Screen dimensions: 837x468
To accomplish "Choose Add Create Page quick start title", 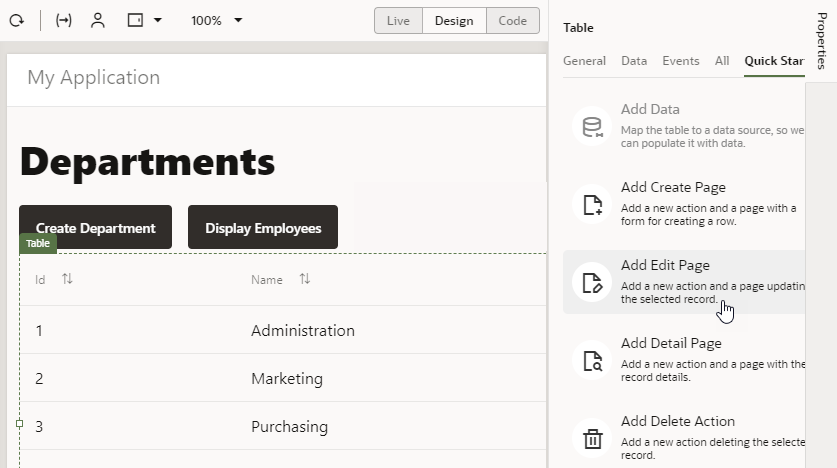I will coord(673,187).
